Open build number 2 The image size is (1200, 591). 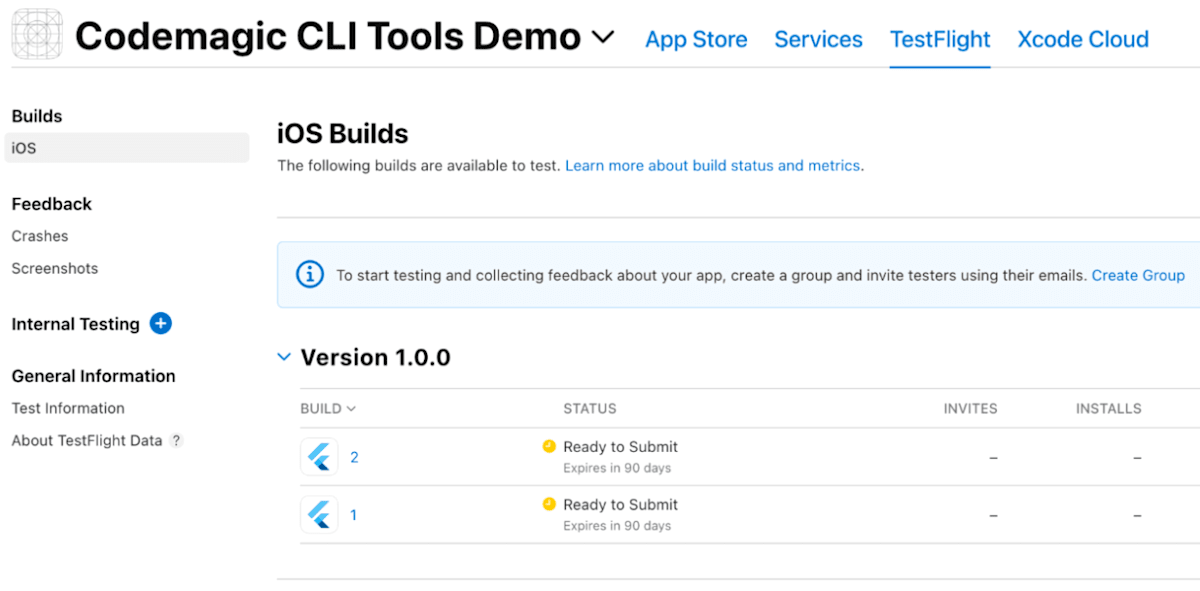(354, 457)
